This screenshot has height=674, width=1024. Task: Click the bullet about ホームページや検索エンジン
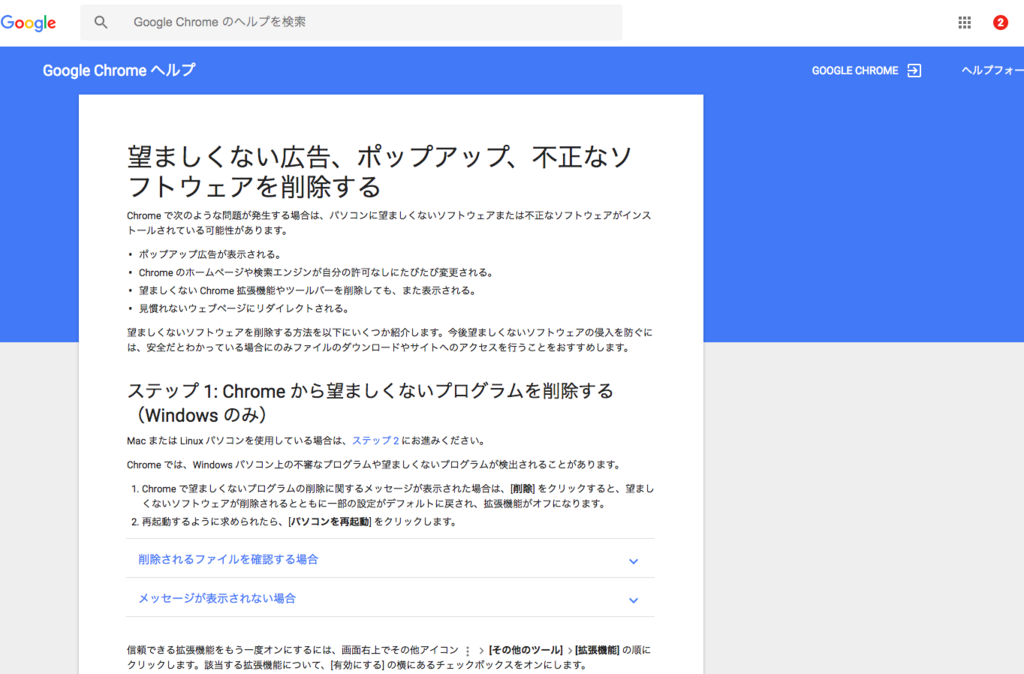click(316, 273)
